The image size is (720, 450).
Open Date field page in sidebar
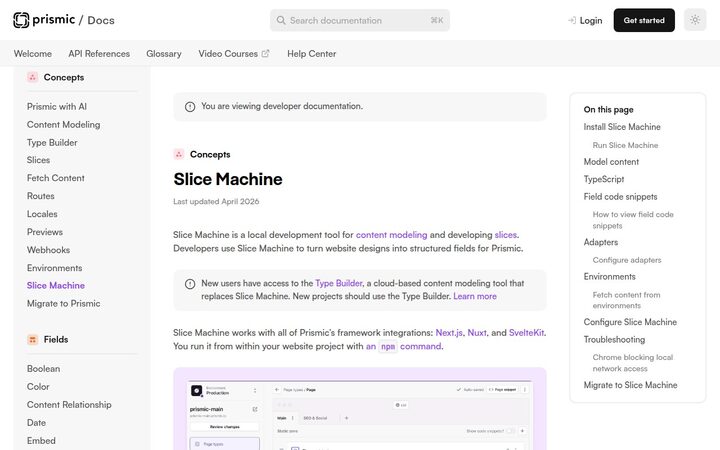click(36, 422)
